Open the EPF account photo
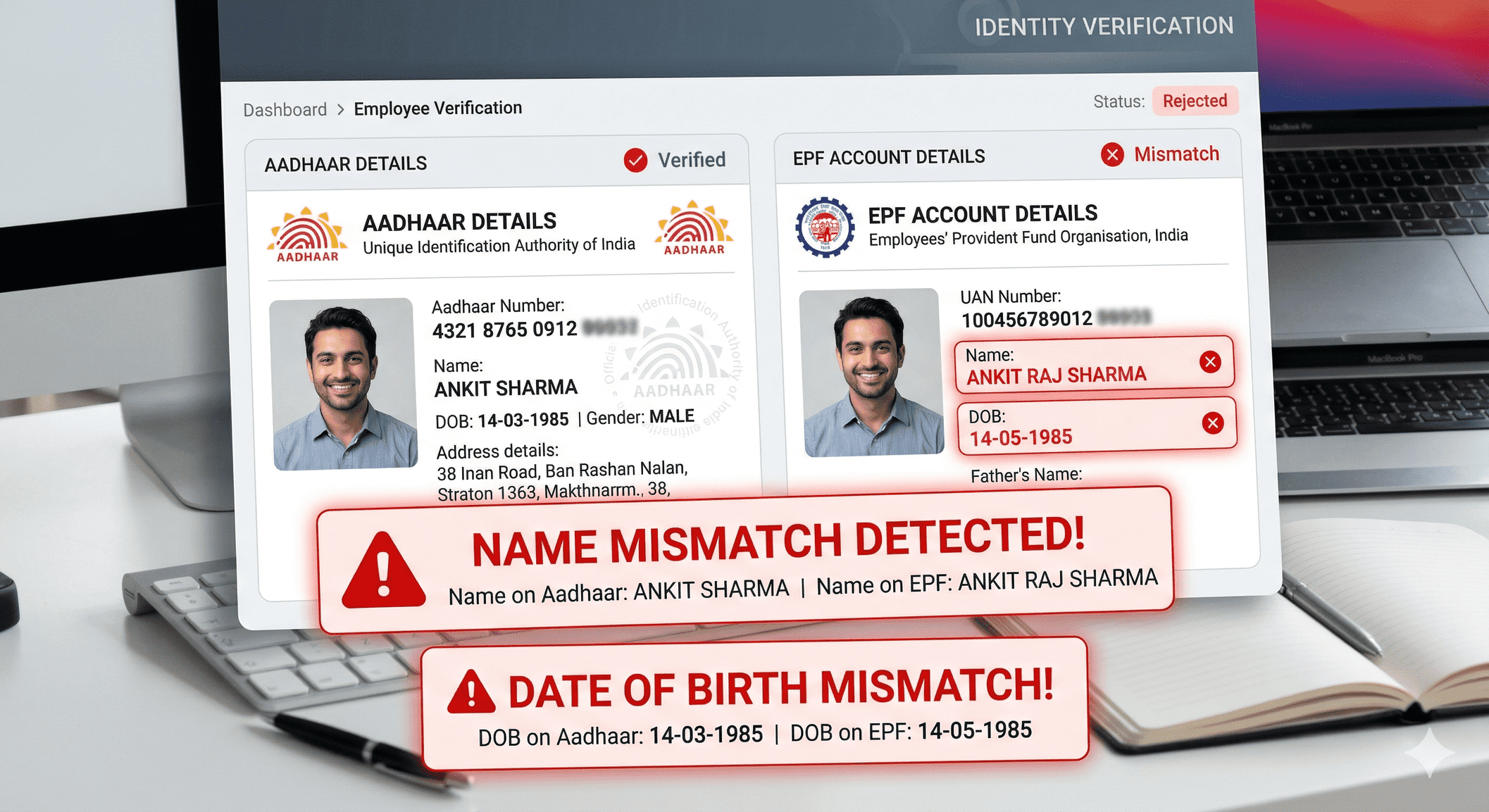This screenshot has height=812, width=1489. click(872, 373)
